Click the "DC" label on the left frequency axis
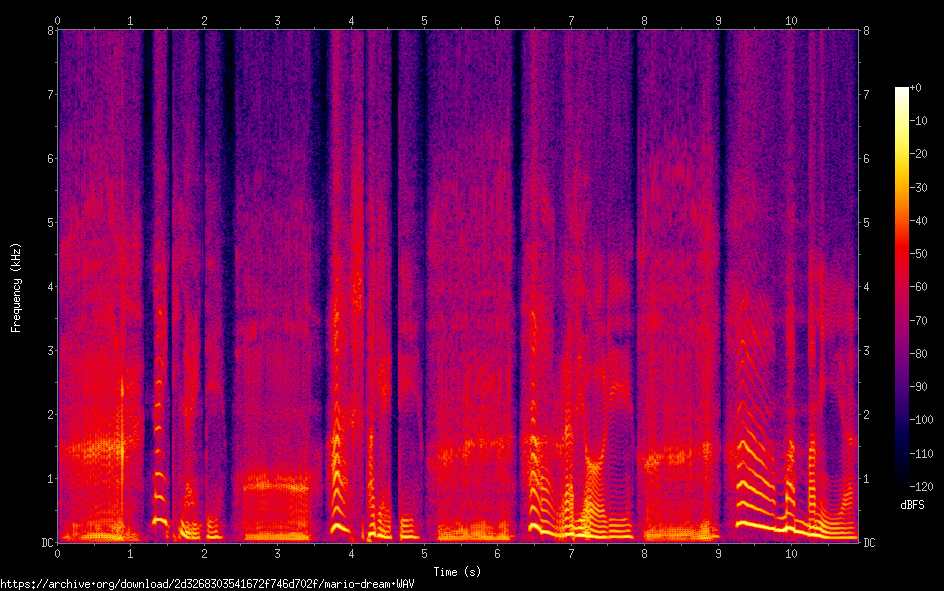Image resolution: width=944 pixels, height=591 pixels. [47, 543]
